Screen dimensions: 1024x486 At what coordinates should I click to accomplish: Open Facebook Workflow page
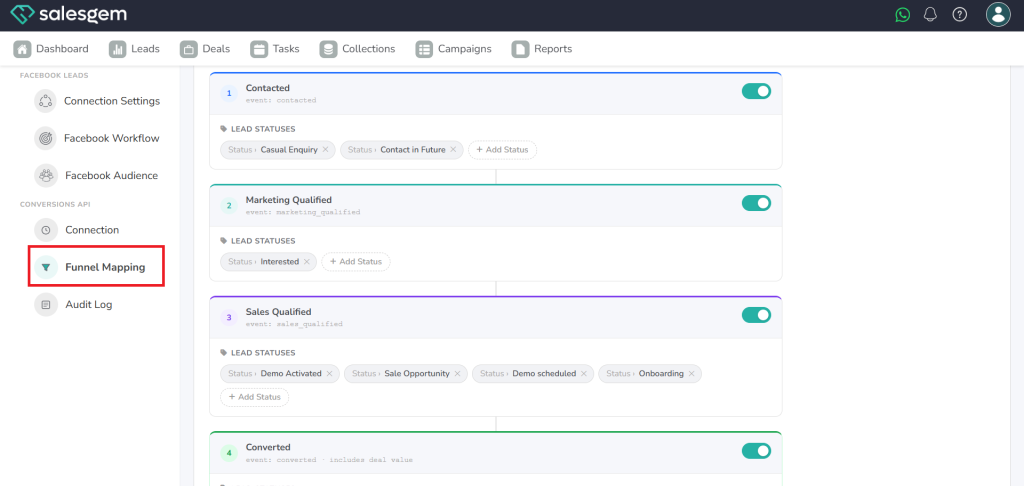coord(112,138)
